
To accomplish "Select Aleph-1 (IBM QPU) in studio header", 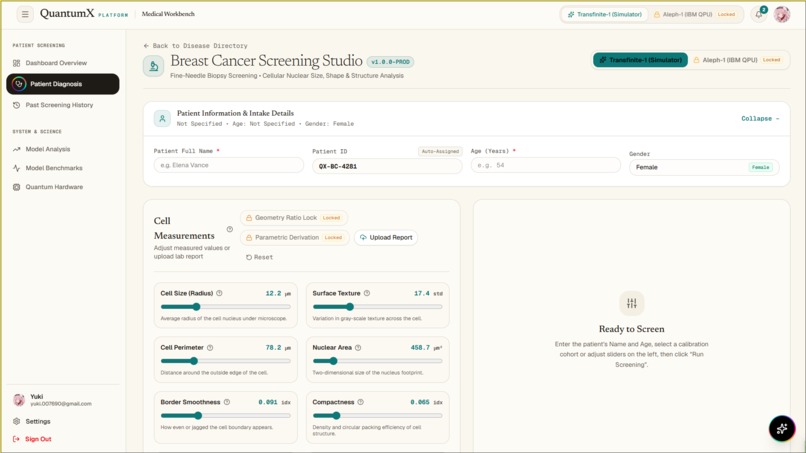I will [738, 60].
